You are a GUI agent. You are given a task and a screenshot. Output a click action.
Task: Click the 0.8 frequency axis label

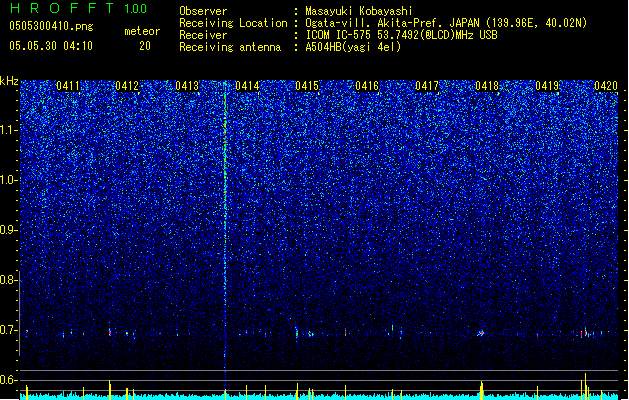8,280
